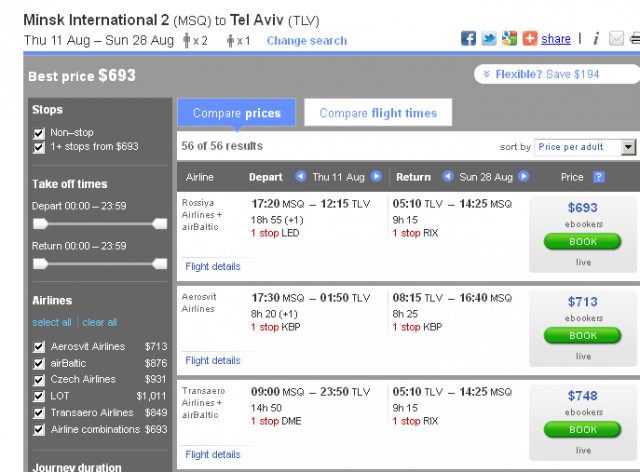The height and width of the screenshot is (472, 640).
Task: Select the Compare prices tab
Action: (x=236, y=113)
